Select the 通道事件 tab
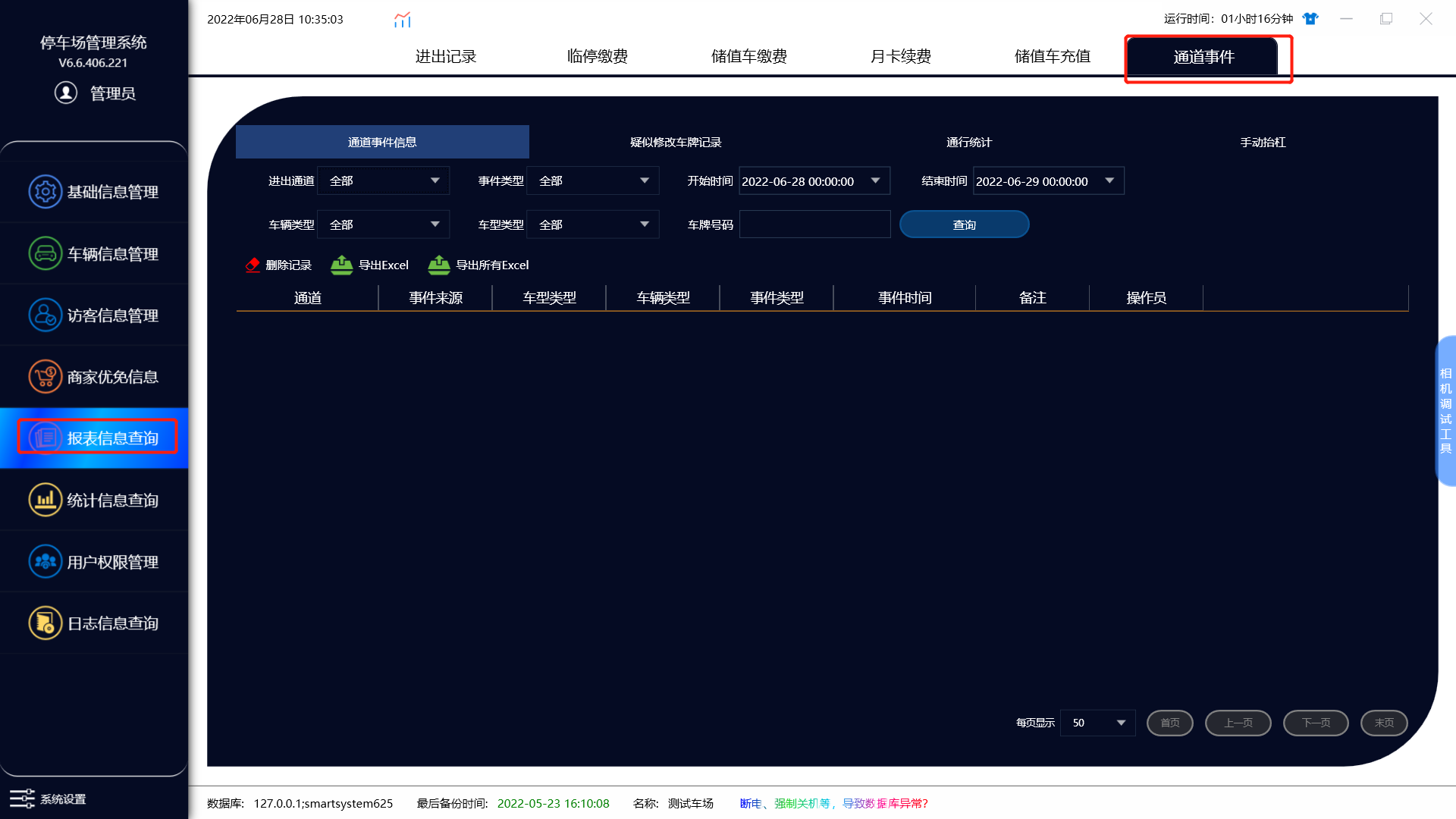The width and height of the screenshot is (1456, 819). [1204, 57]
